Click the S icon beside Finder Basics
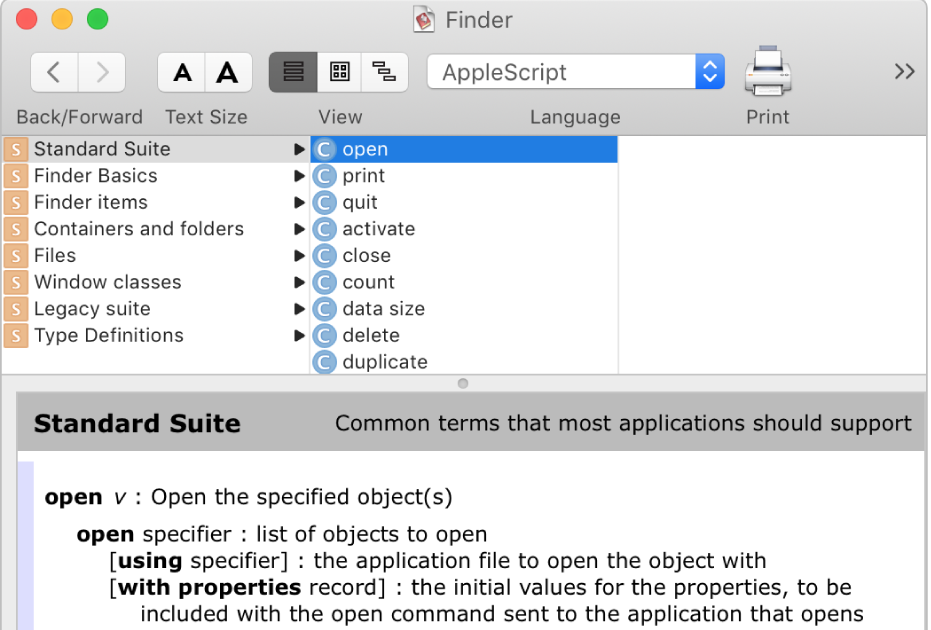The image size is (931, 630). click(x=16, y=176)
